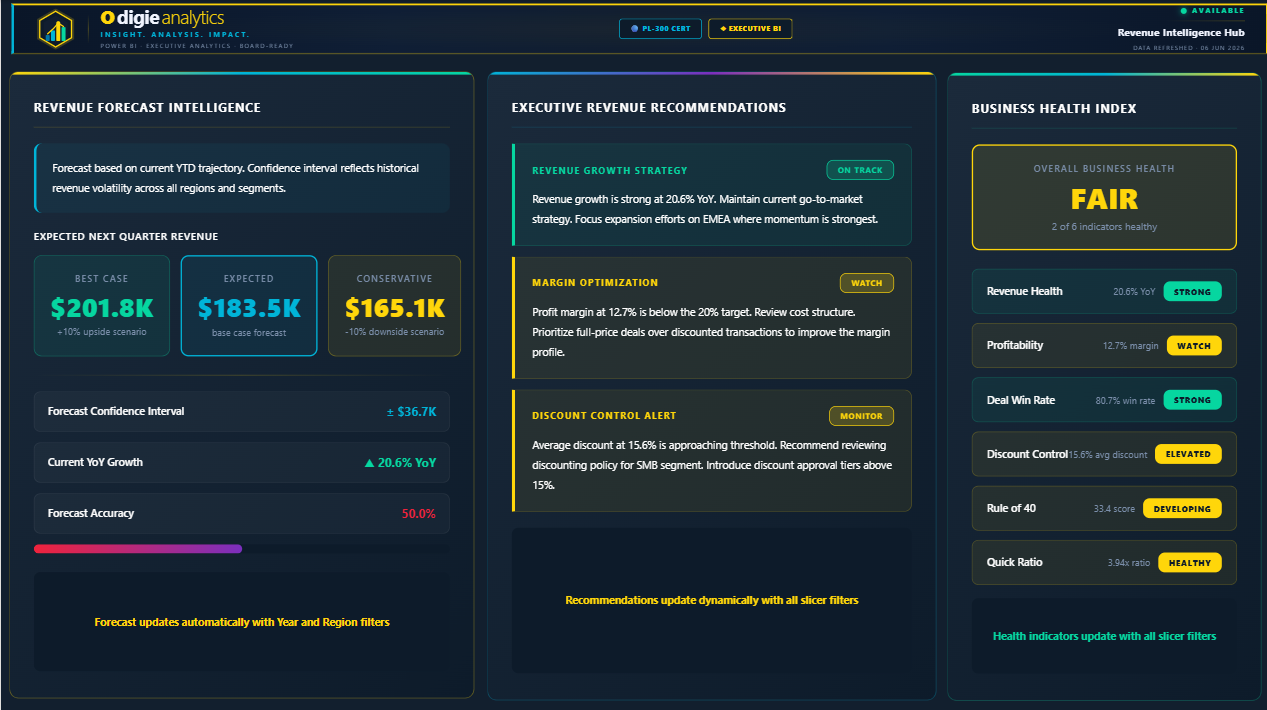The image size is (1267, 710).
Task: Click the Forecast Accuracy 50.0% value
Action: (x=419, y=513)
